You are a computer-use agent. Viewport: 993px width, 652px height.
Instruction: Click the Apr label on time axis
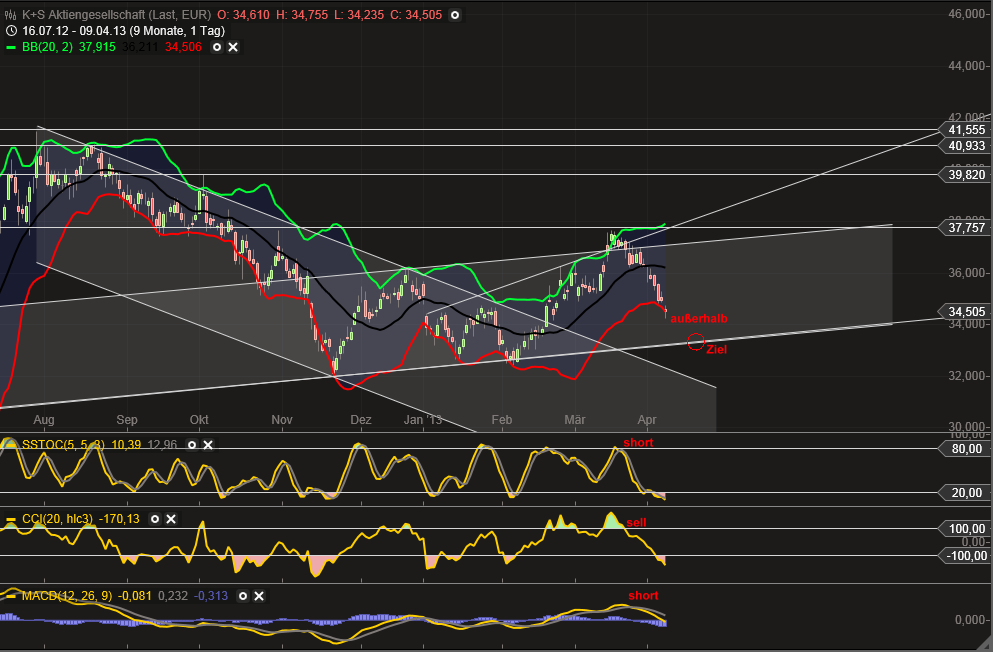647,420
